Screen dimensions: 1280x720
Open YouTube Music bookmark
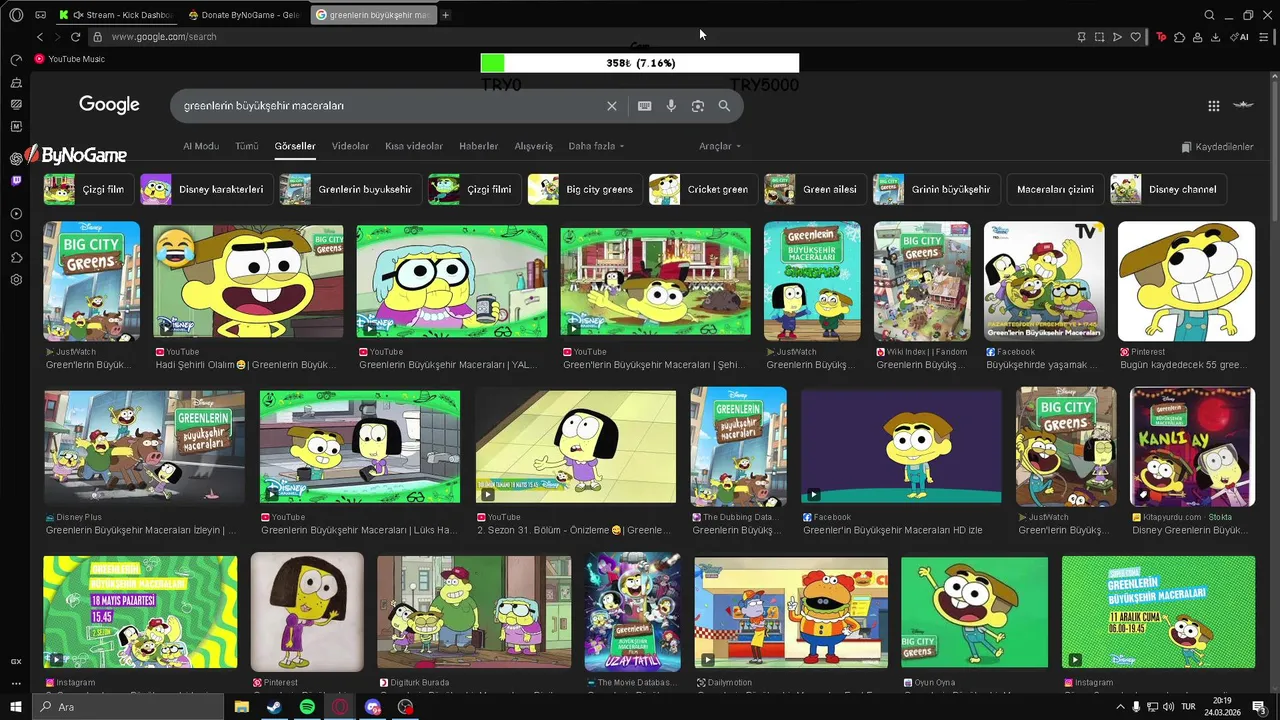pos(70,59)
